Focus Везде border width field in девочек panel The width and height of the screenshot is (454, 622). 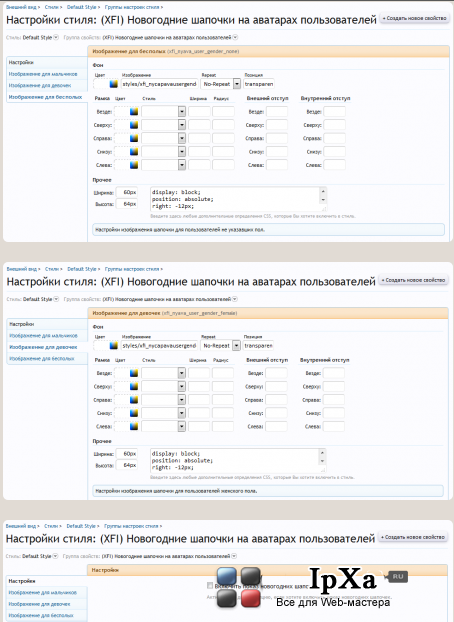click(x=199, y=373)
